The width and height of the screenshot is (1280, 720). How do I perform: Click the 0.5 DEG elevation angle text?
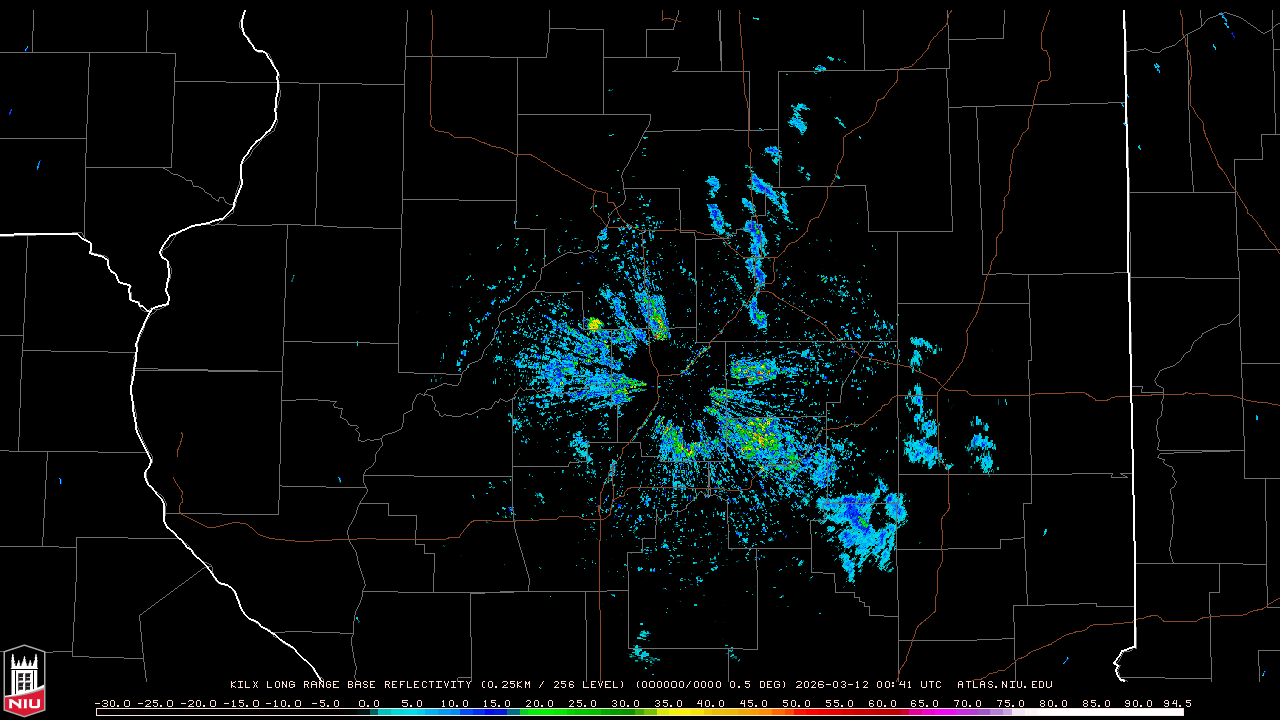coord(759,685)
